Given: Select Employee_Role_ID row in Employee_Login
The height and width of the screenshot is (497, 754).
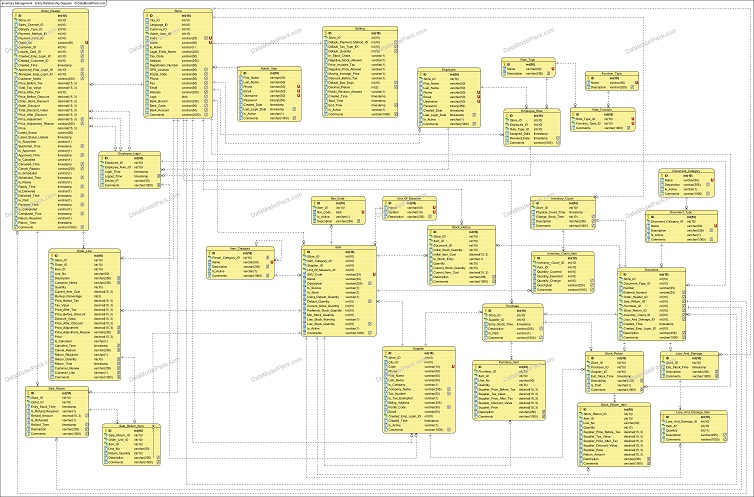Looking at the screenshot, I should (130, 167).
